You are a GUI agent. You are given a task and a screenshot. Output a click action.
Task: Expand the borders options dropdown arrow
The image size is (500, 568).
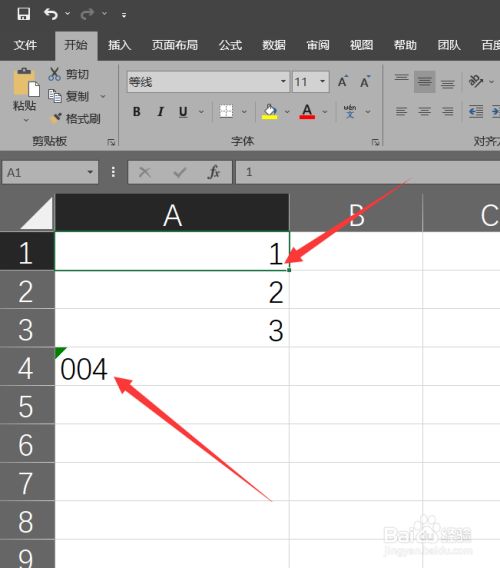pyautogui.click(x=245, y=112)
